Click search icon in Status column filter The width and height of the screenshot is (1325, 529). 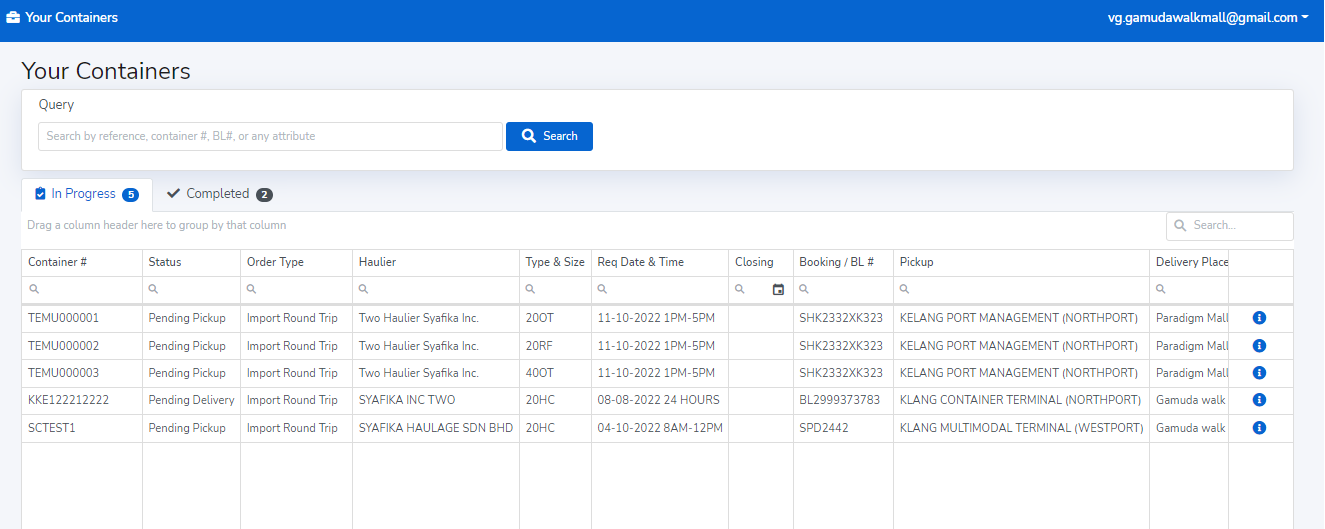pyautogui.click(x=154, y=290)
